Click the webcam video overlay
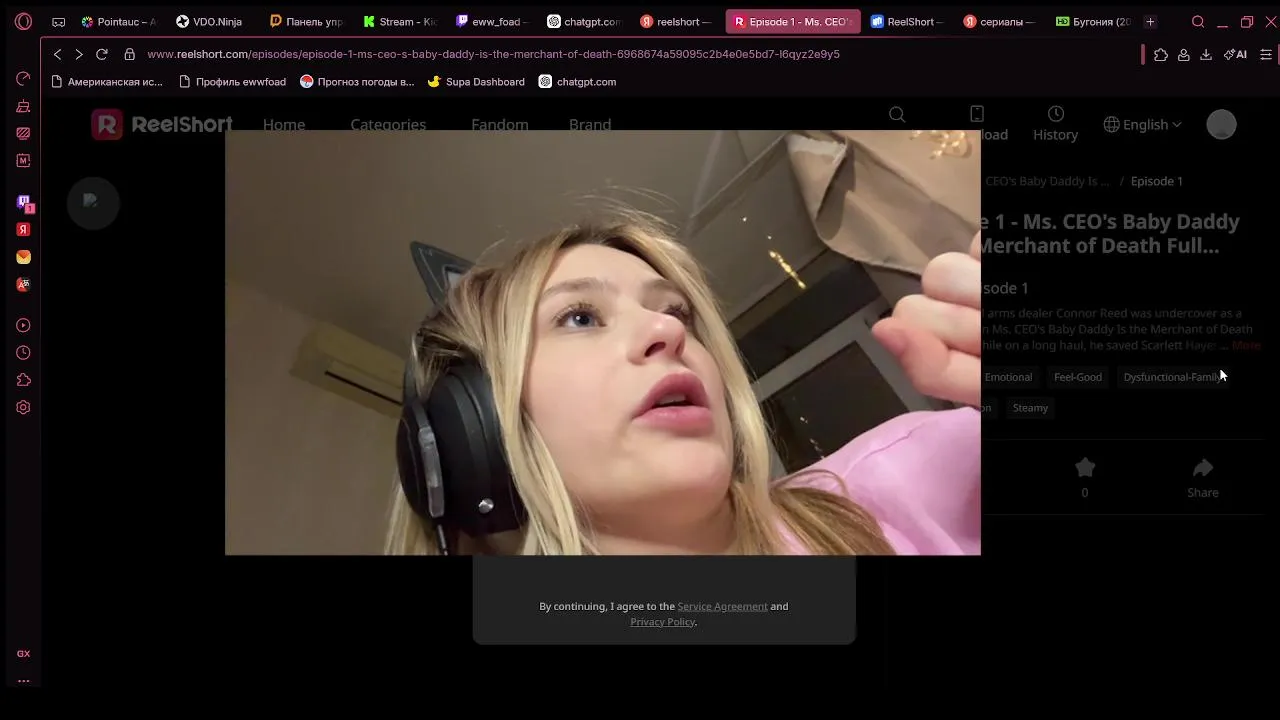 [x=602, y=342]
